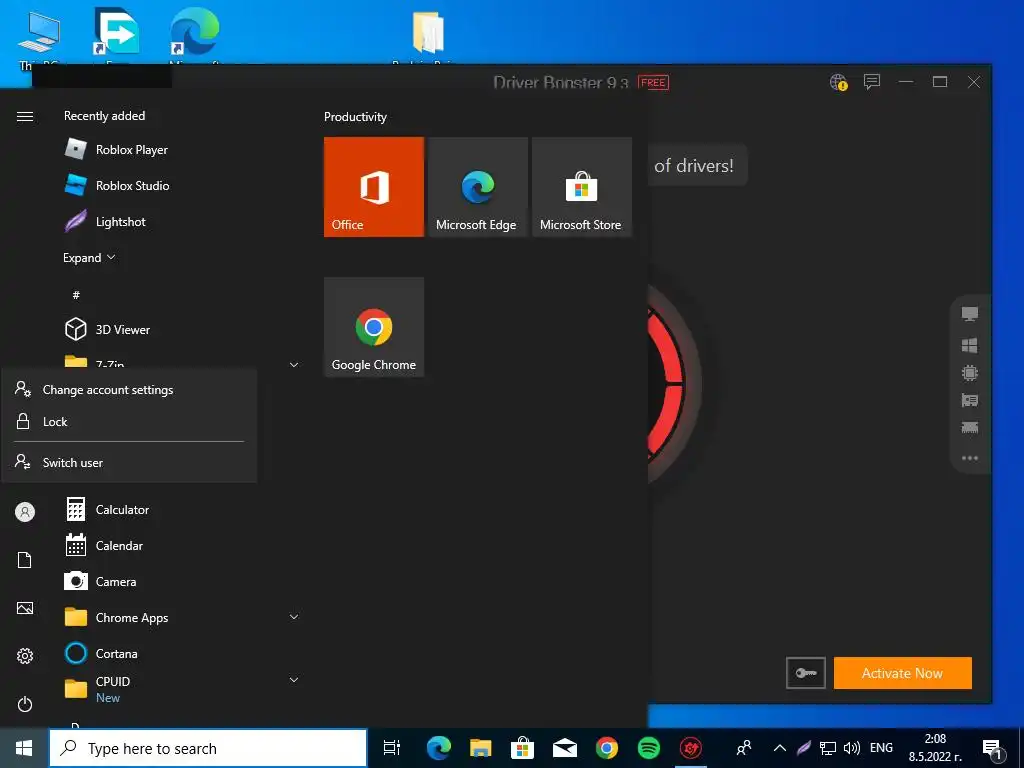Open File Explorer from the taskbar

(481, 748)
